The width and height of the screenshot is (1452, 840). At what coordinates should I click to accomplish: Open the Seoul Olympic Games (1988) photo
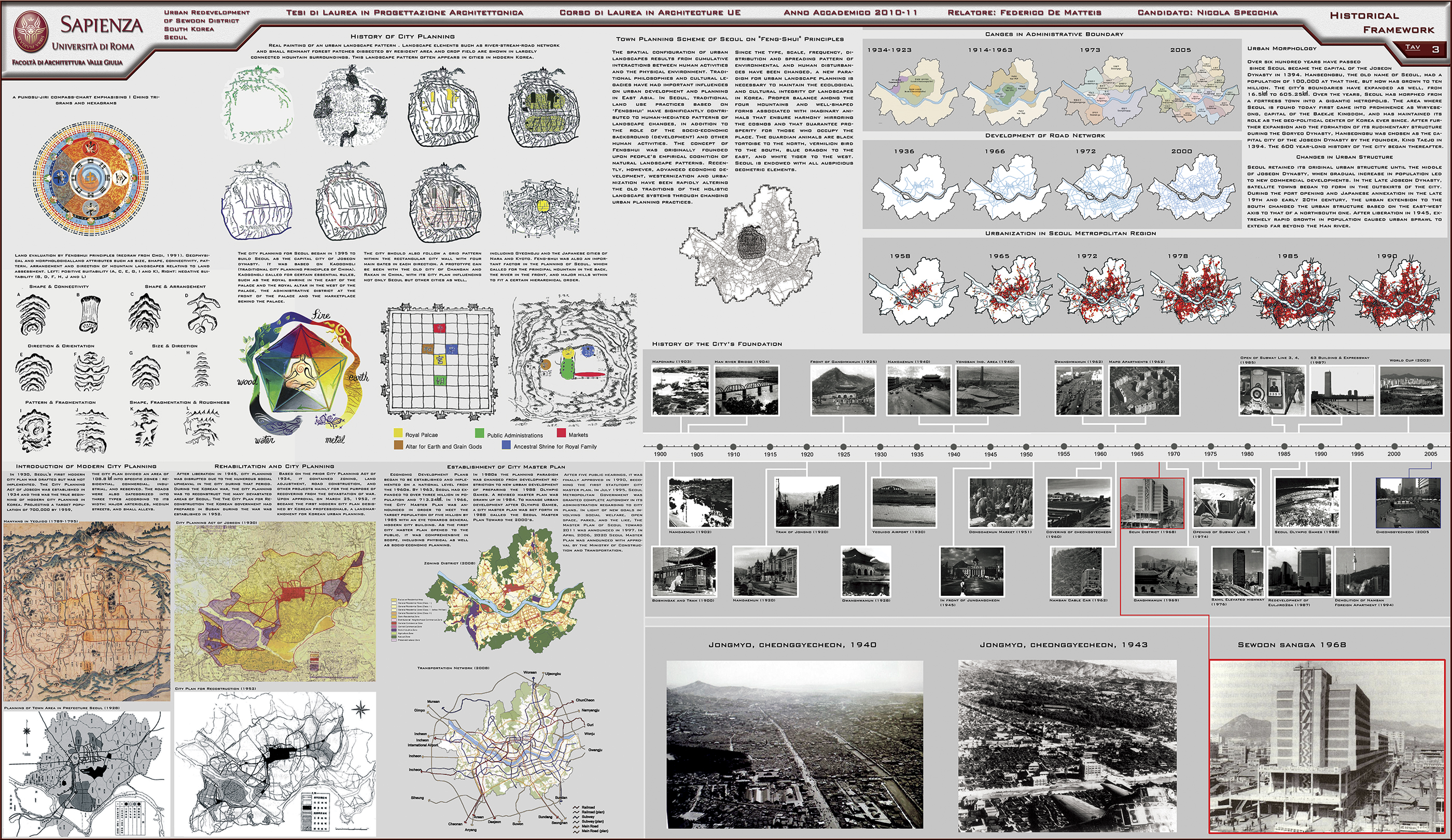[x=1306, y=502]
